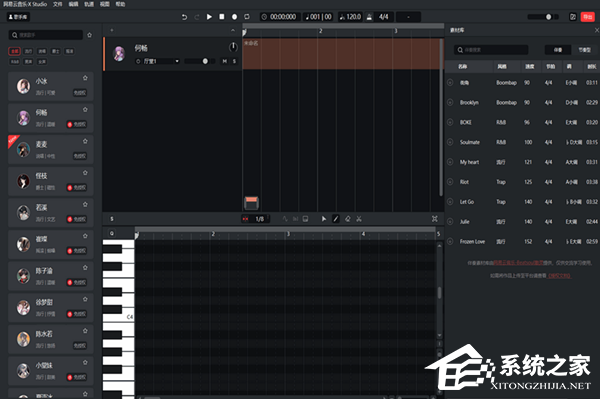Favorite singer 徐梦甜 with its star
The width and height of the screenshot is (600, 399).
point(85,299)
